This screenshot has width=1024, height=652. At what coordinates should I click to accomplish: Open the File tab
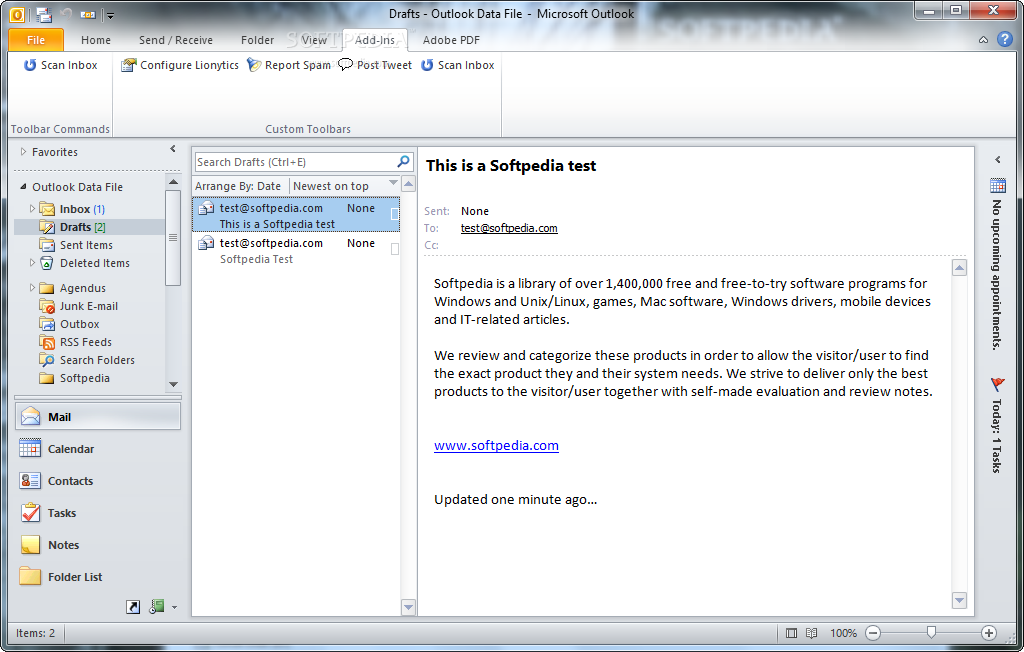click(36, 40)
